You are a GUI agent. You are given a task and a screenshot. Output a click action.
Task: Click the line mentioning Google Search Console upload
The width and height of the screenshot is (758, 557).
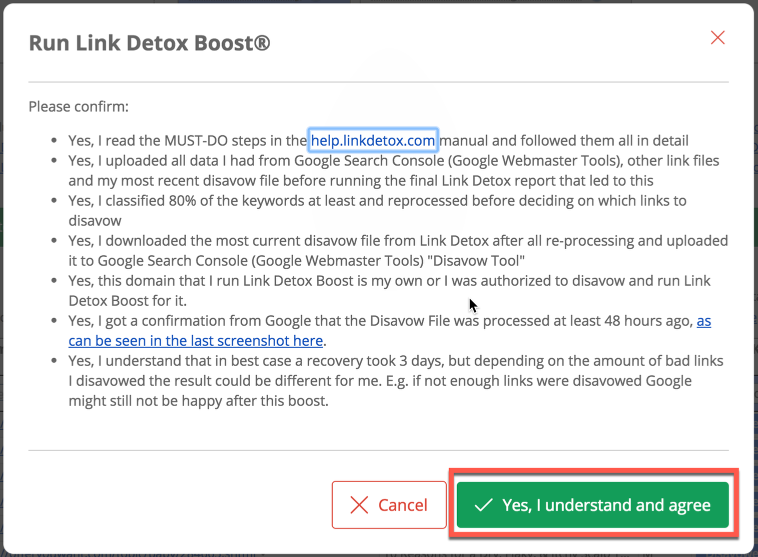[x=394, y=171]
